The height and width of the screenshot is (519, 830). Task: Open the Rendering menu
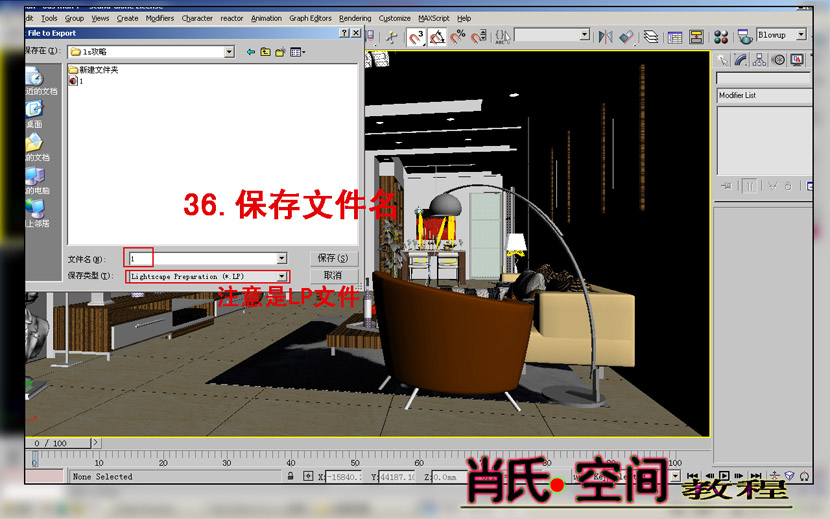355,18
